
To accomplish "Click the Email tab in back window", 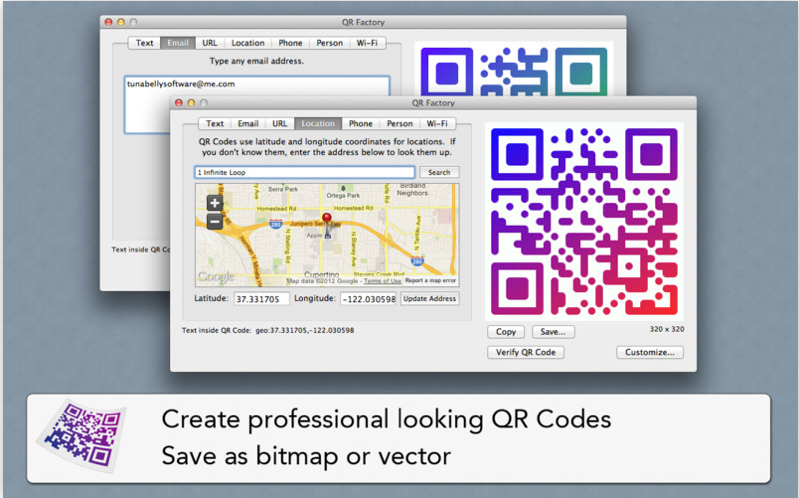I will tap(178, 43).
